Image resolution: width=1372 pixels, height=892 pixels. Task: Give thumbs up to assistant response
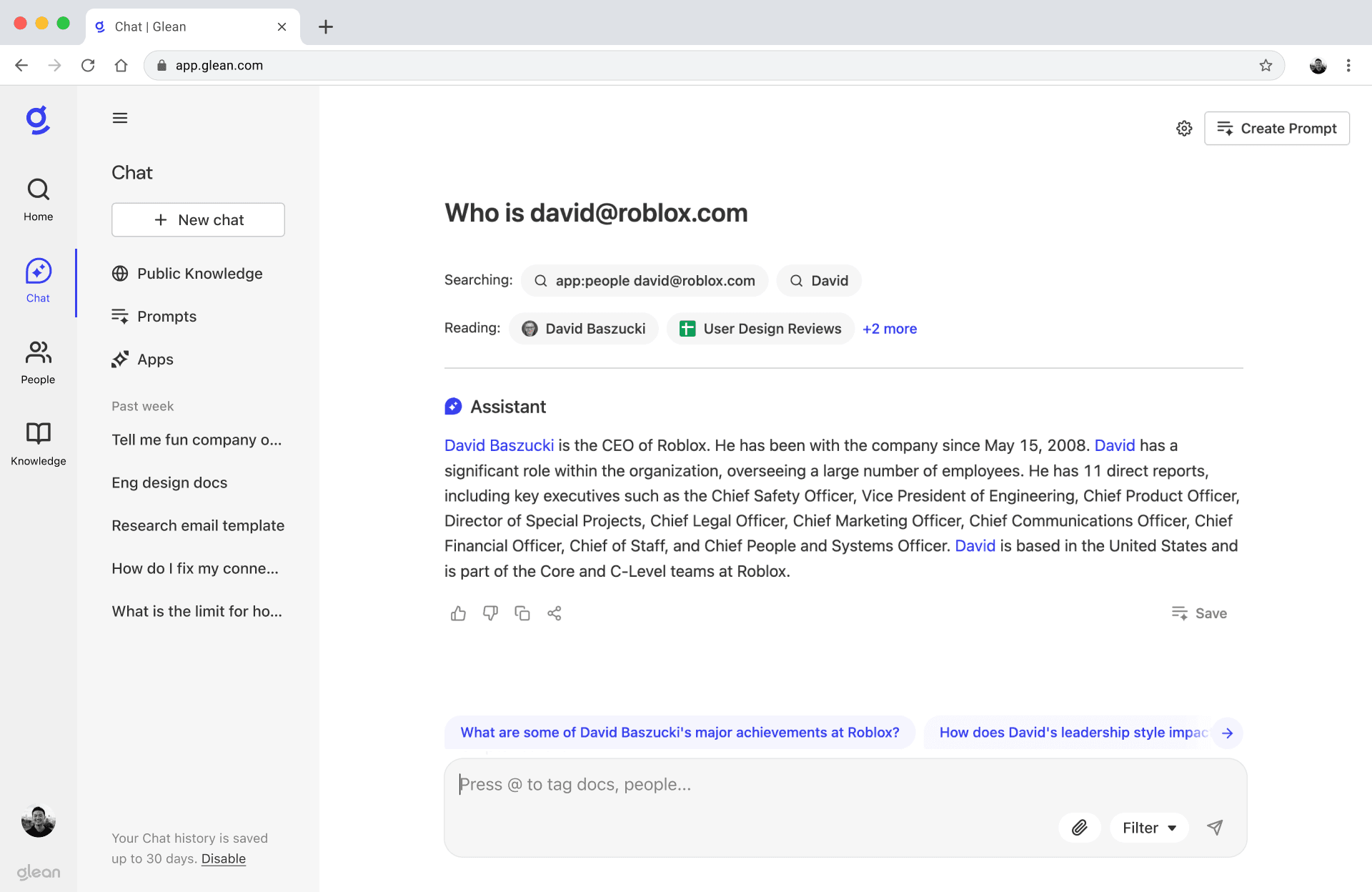click(x=458, y=613)
